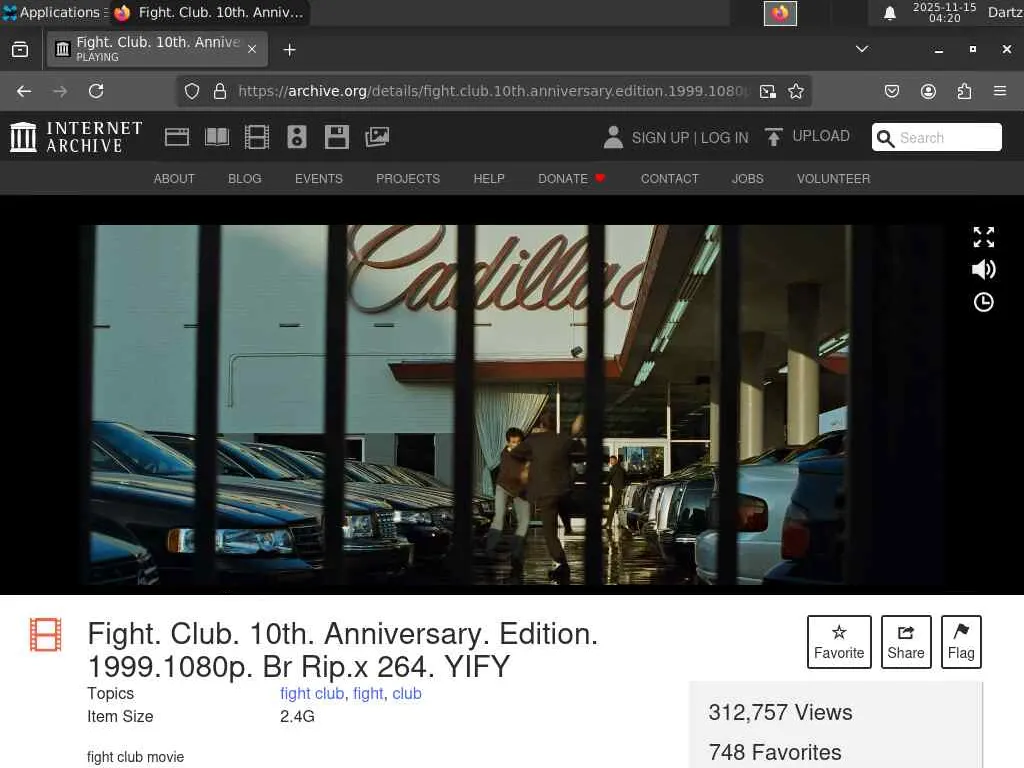Screen dimensions: 1024x768
Task: Click the item title Fight. Club. 10th. Anniversary
Action: click(x=343, y=650)
